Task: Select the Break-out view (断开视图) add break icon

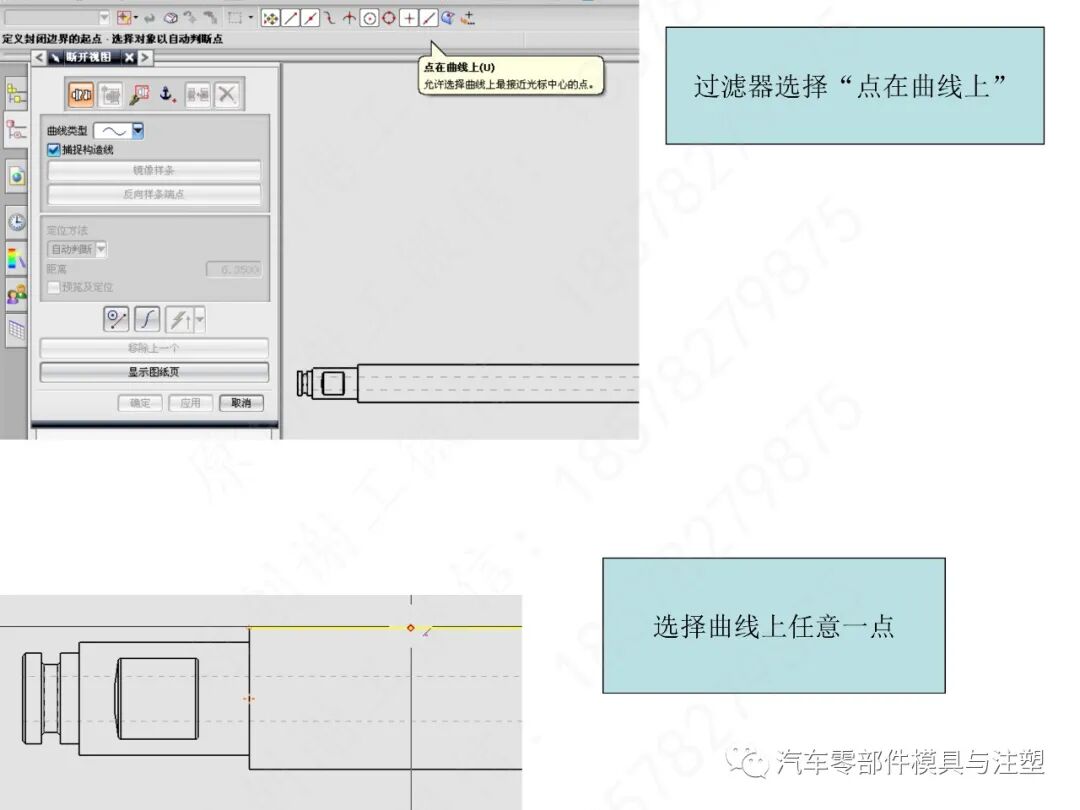Action: click(x=81, y=94)
